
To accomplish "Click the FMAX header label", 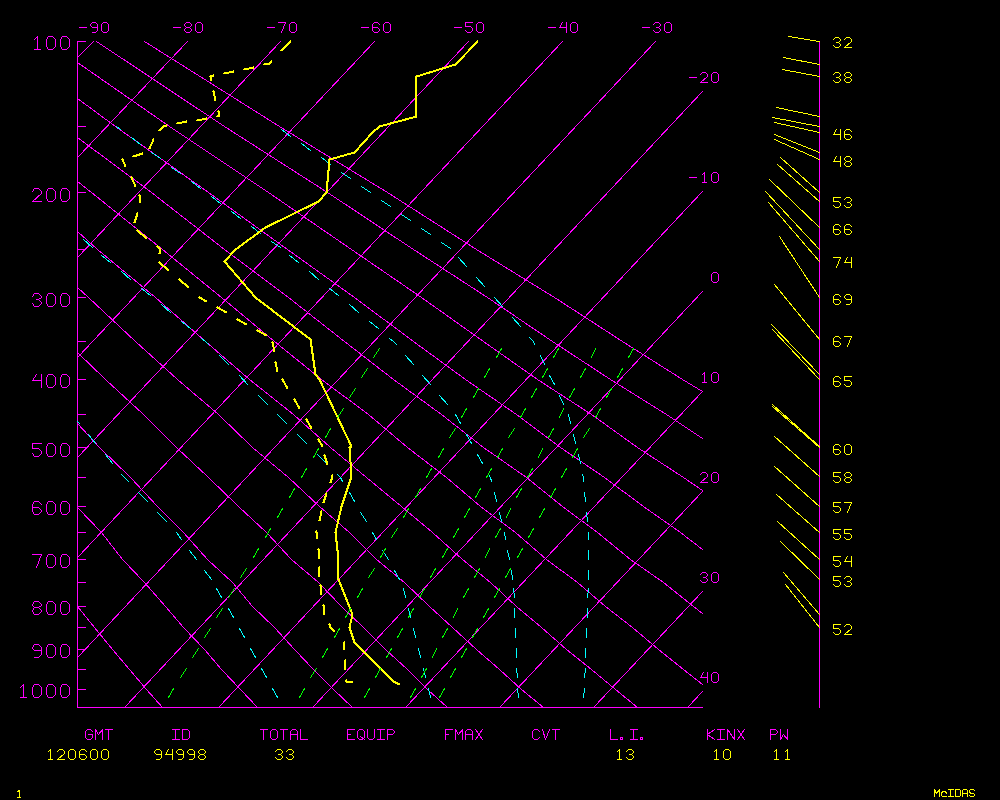I will point(464,735).
